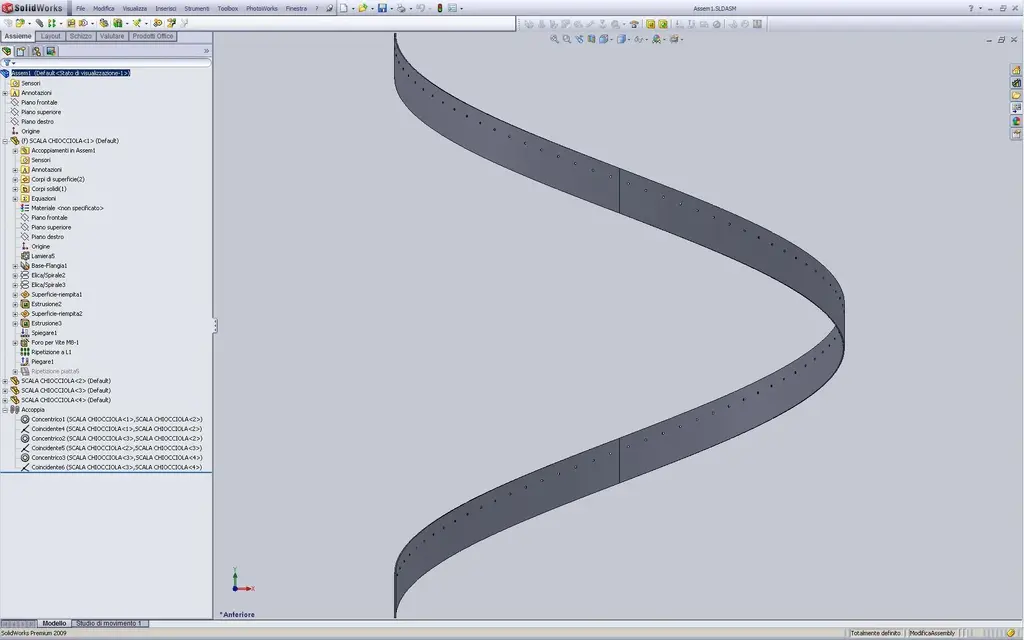
Task: Click the Section View icon
Action: point(591,39)
